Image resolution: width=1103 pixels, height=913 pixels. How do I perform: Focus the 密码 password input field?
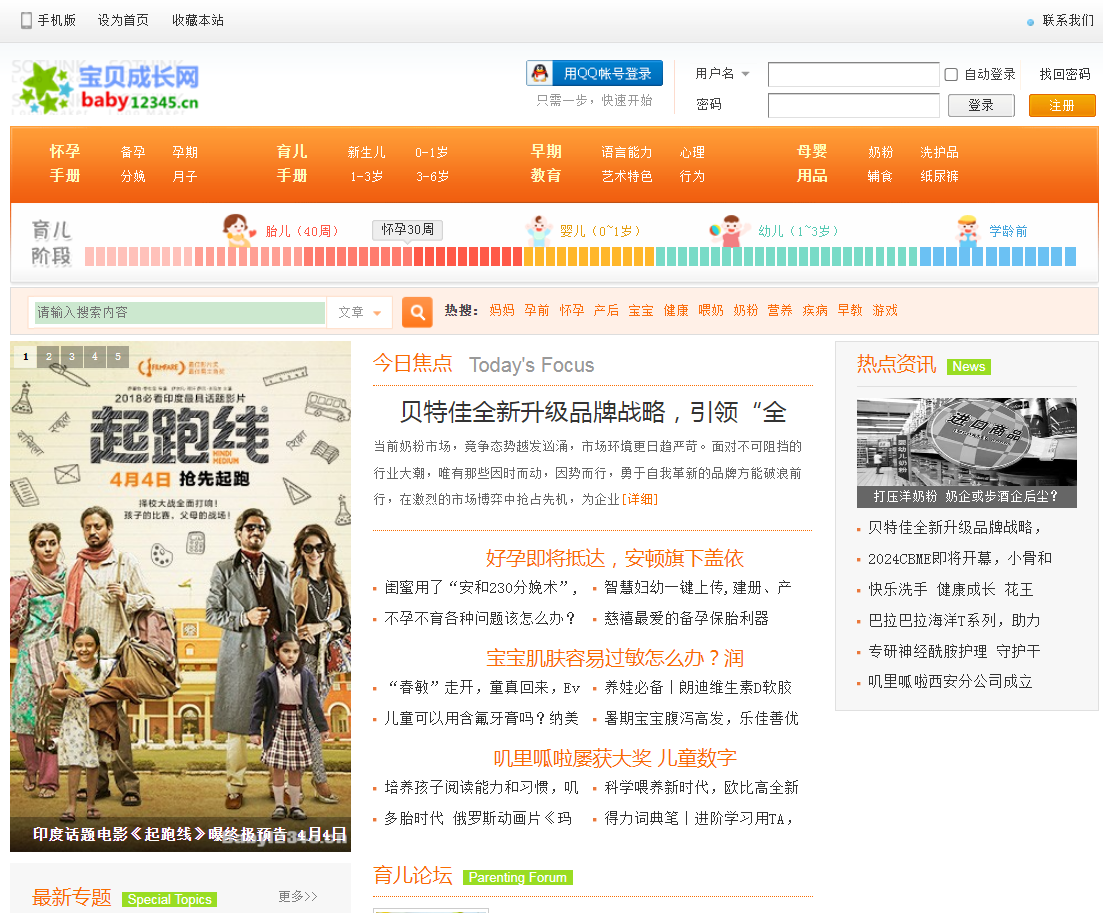pos(853,106)
